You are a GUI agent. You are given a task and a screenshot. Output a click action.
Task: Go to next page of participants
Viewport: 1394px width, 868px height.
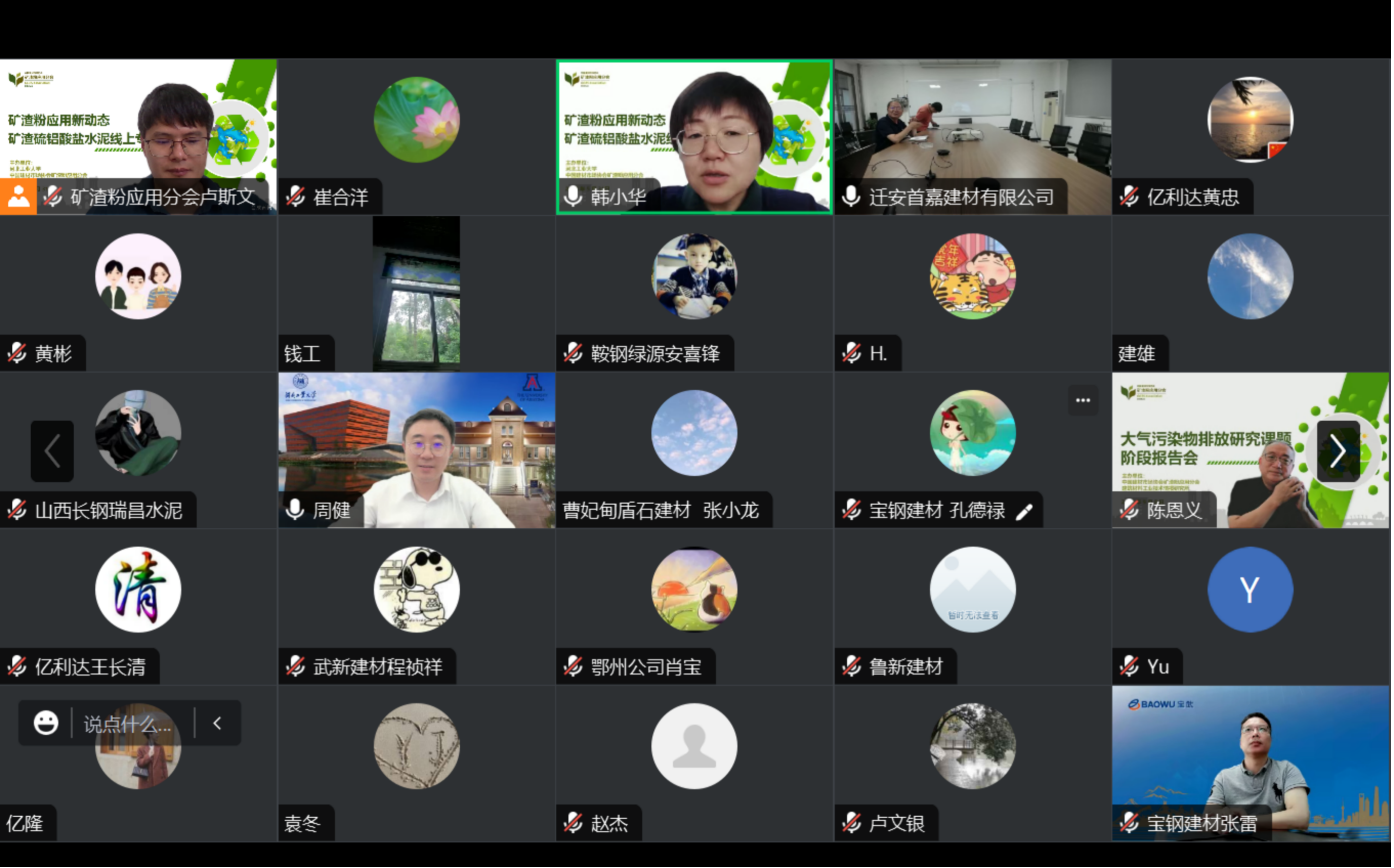(1338, 451)
